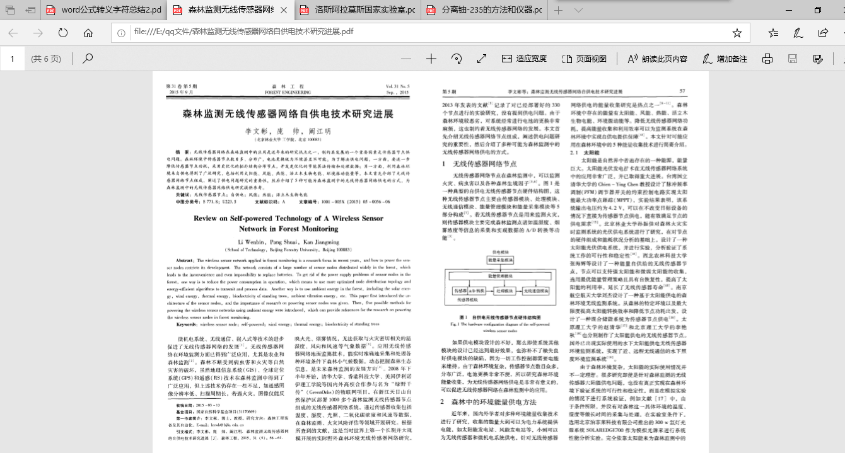Share this page

click(x=823, y=33)
